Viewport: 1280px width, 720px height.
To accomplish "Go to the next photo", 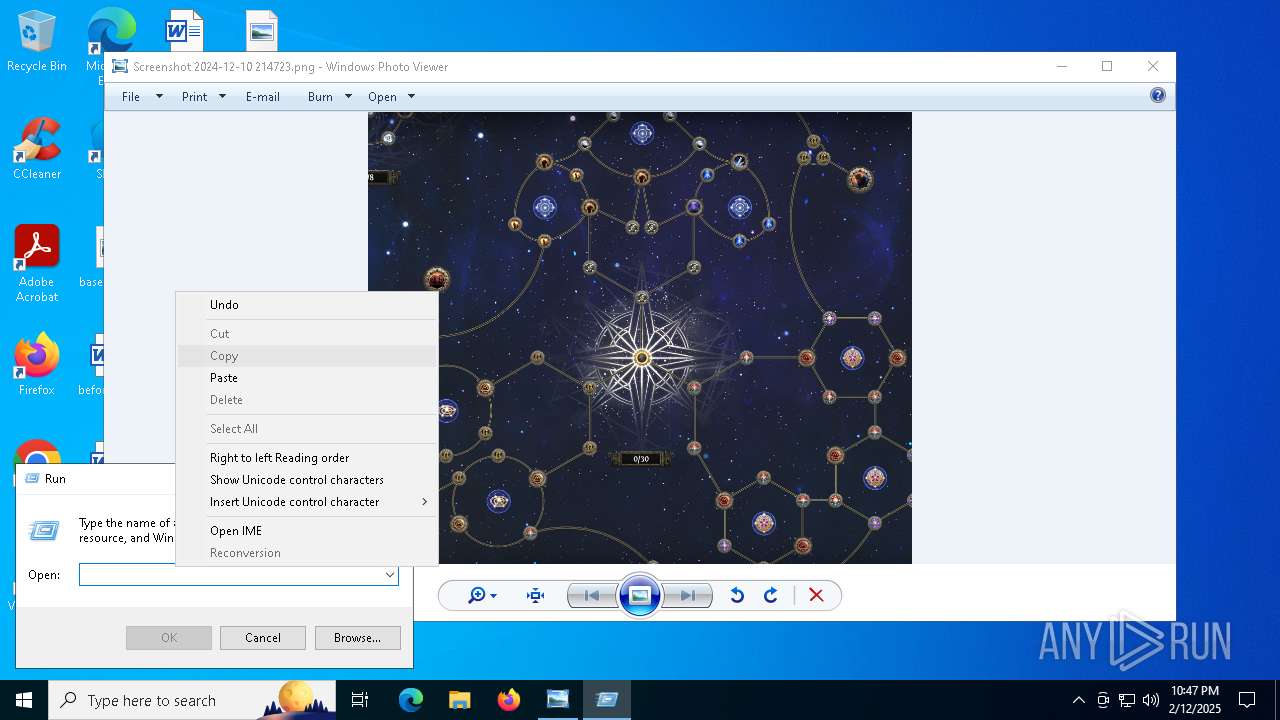I will [688, 595].
